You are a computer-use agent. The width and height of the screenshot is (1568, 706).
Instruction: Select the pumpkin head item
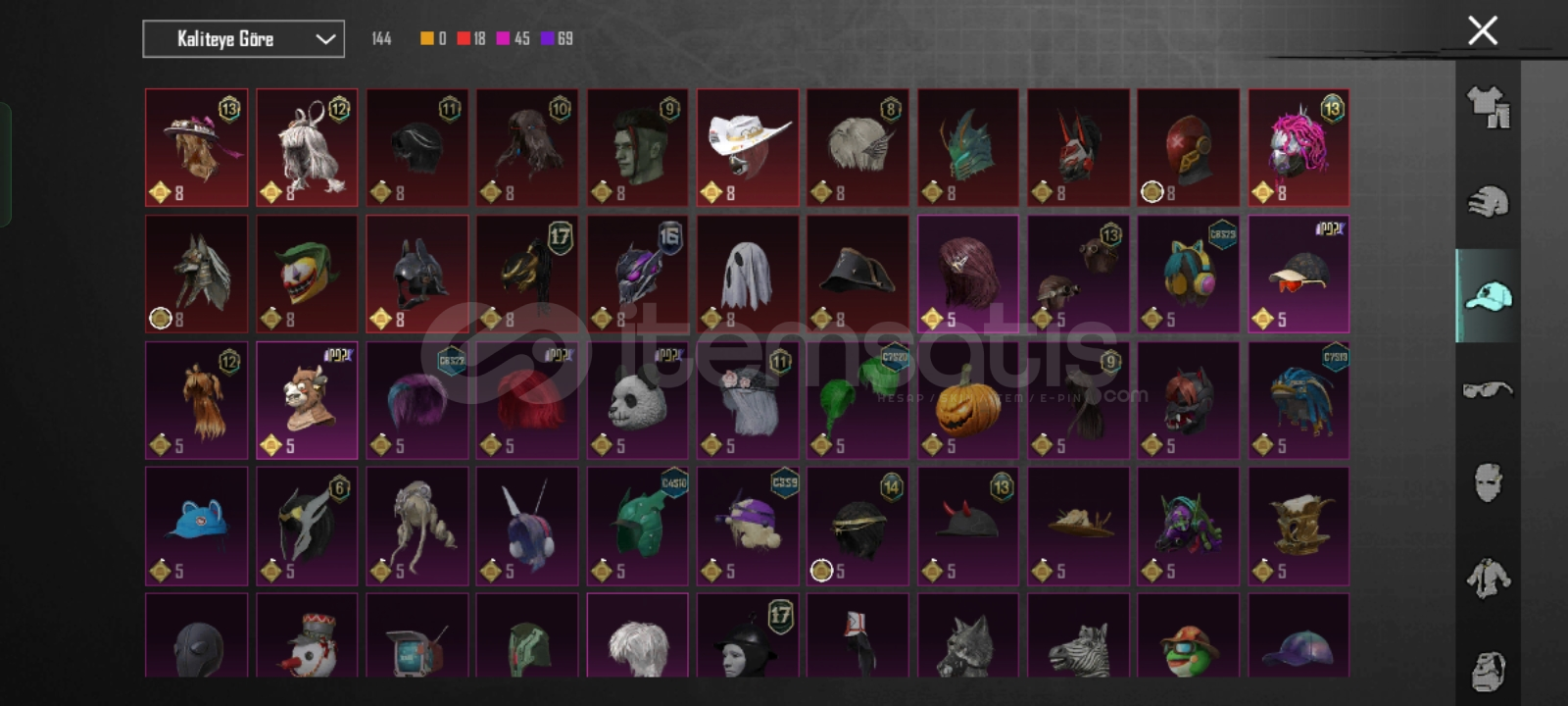point(967,400)
